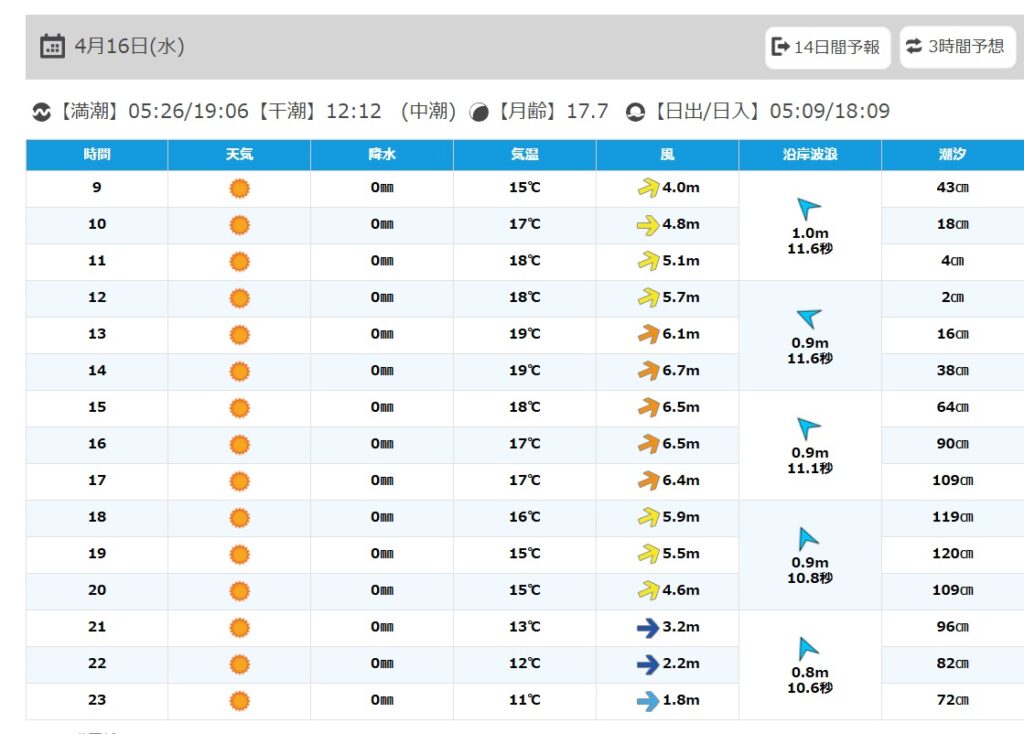
Task: Click the 05:26/19:06 high tide times
Action: click(188, 112)
